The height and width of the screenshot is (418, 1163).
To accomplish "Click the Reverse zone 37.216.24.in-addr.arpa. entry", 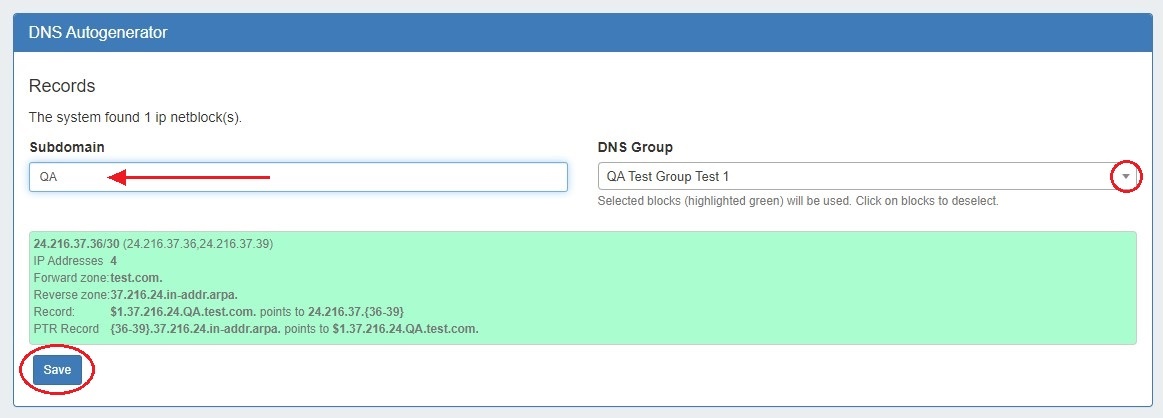I will click(135, 295).
